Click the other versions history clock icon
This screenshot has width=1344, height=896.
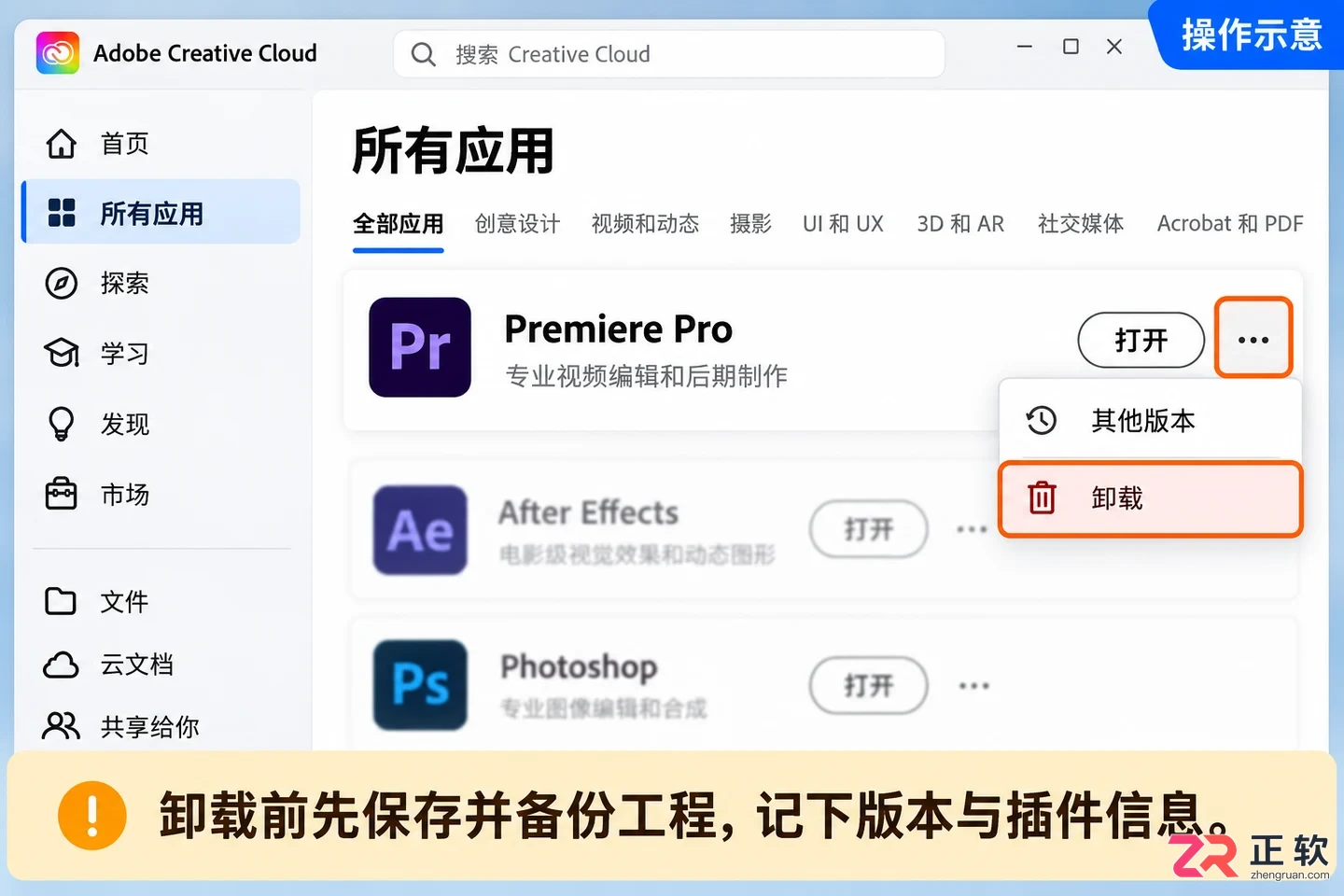(x=1042, y=420)
